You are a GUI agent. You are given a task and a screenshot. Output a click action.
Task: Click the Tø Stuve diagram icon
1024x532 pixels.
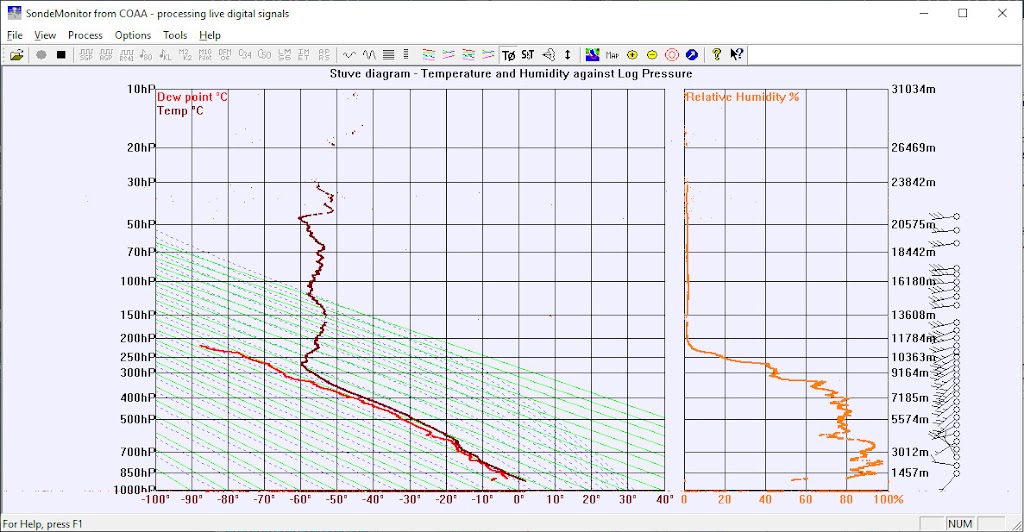coord(508,55)
